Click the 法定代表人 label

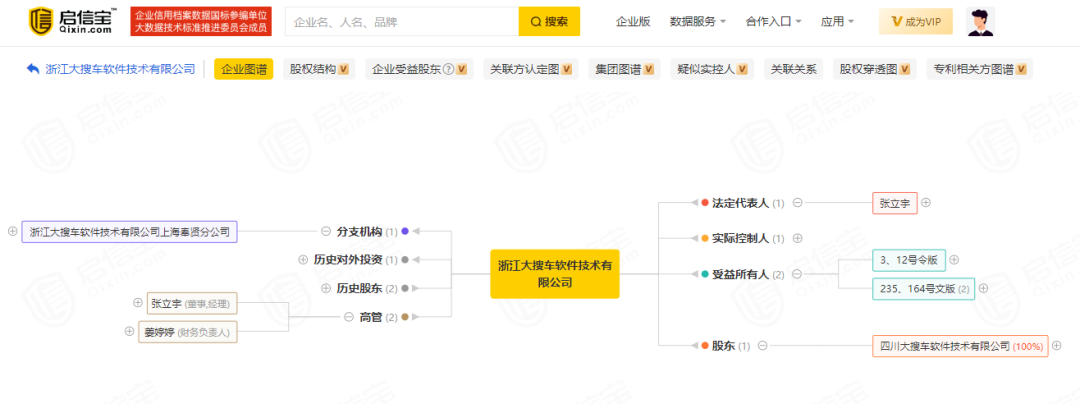coord(740,203)
